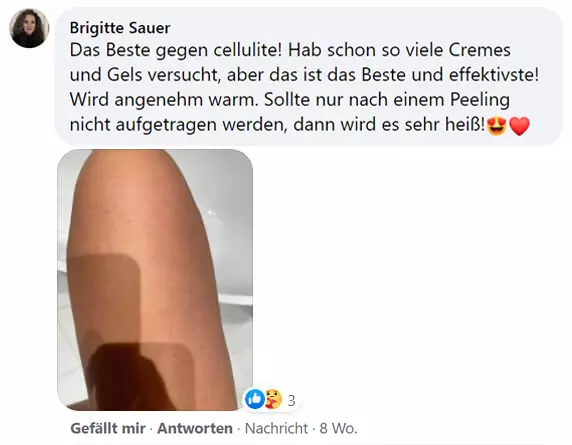
Task: Click the red heart emoji in the comment
Action: coord(519,126)
